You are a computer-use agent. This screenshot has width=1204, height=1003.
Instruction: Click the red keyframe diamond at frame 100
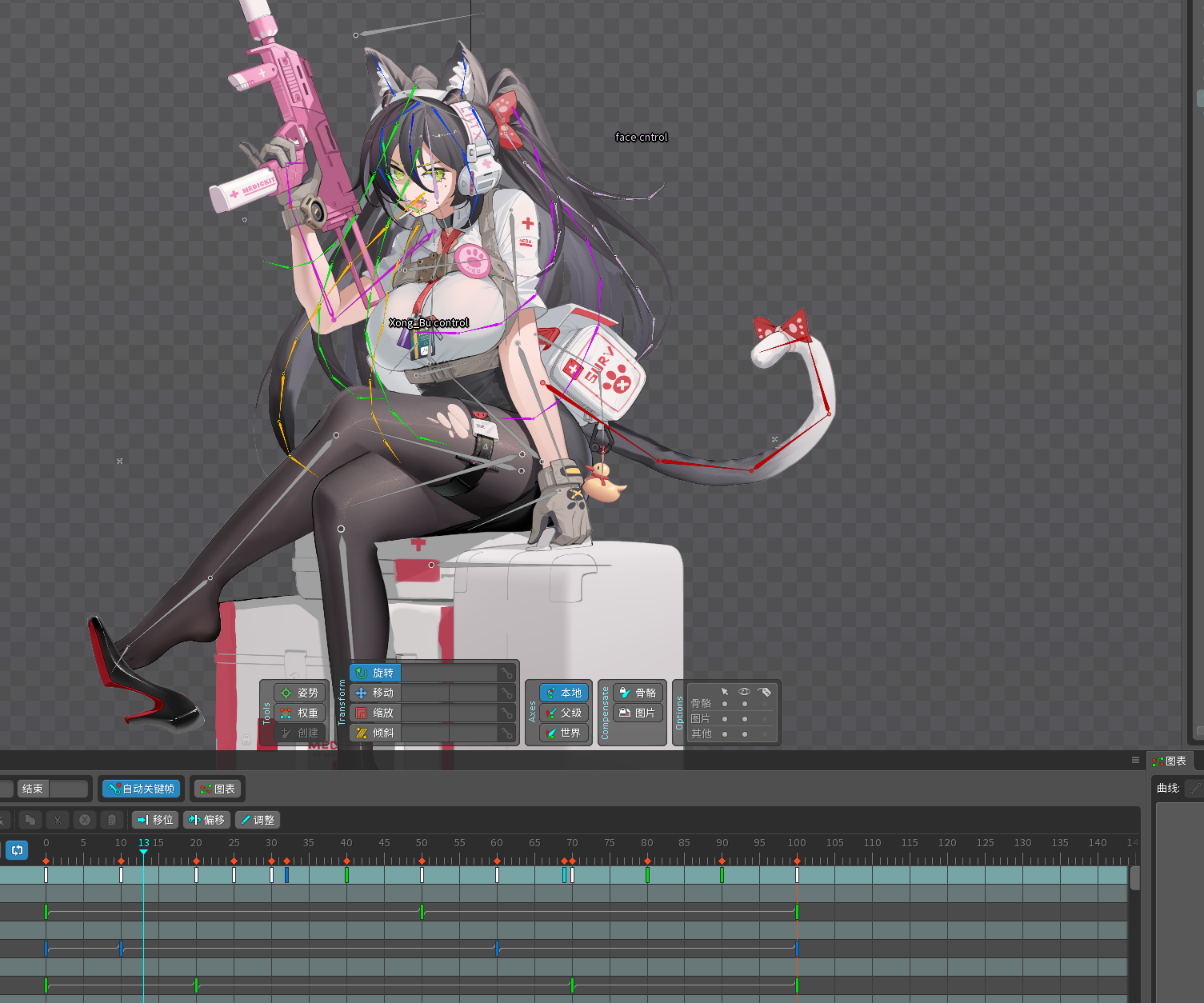pyautogui.click(x=797, y=861)
